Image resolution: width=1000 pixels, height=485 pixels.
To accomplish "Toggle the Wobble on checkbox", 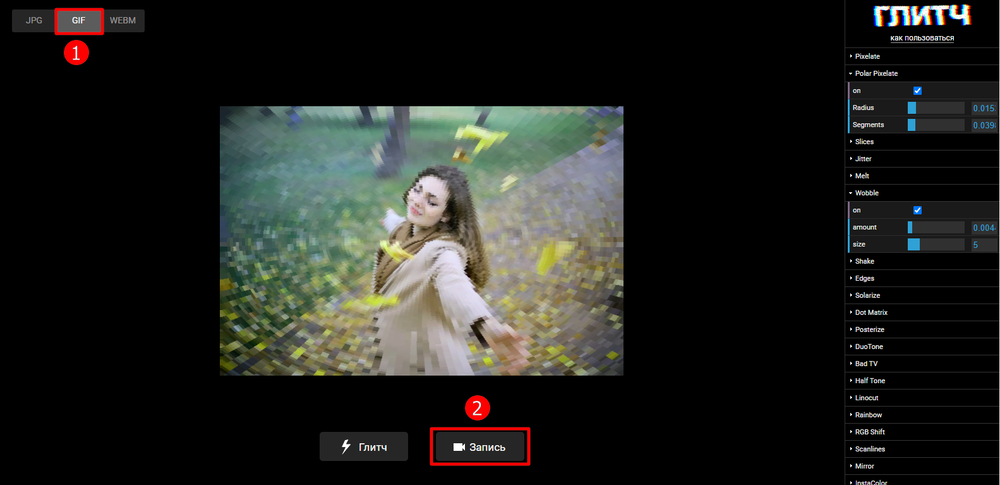I will (x=917, y=210).
